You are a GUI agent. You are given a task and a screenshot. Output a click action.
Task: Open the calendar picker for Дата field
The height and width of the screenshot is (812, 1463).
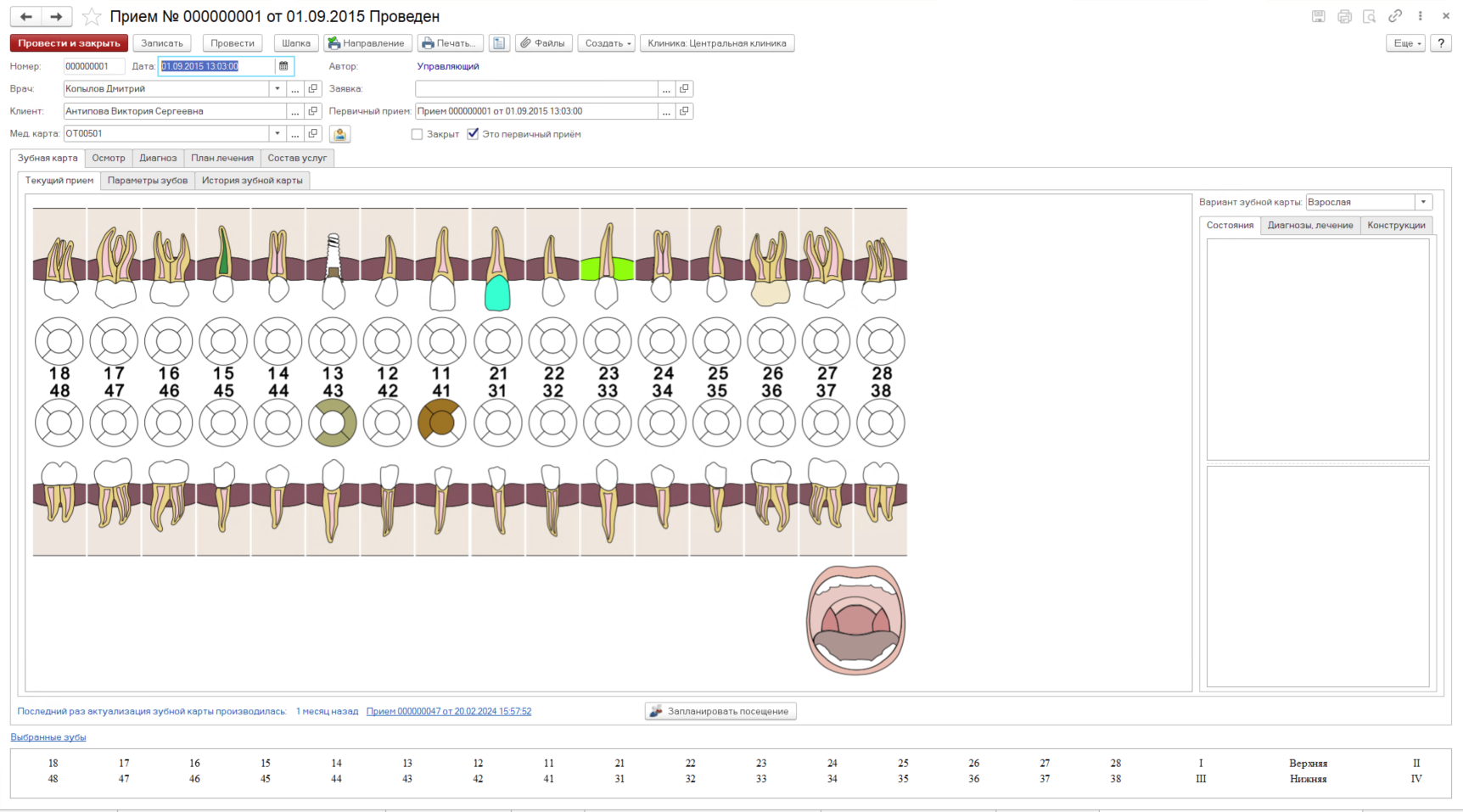(283, 66)
